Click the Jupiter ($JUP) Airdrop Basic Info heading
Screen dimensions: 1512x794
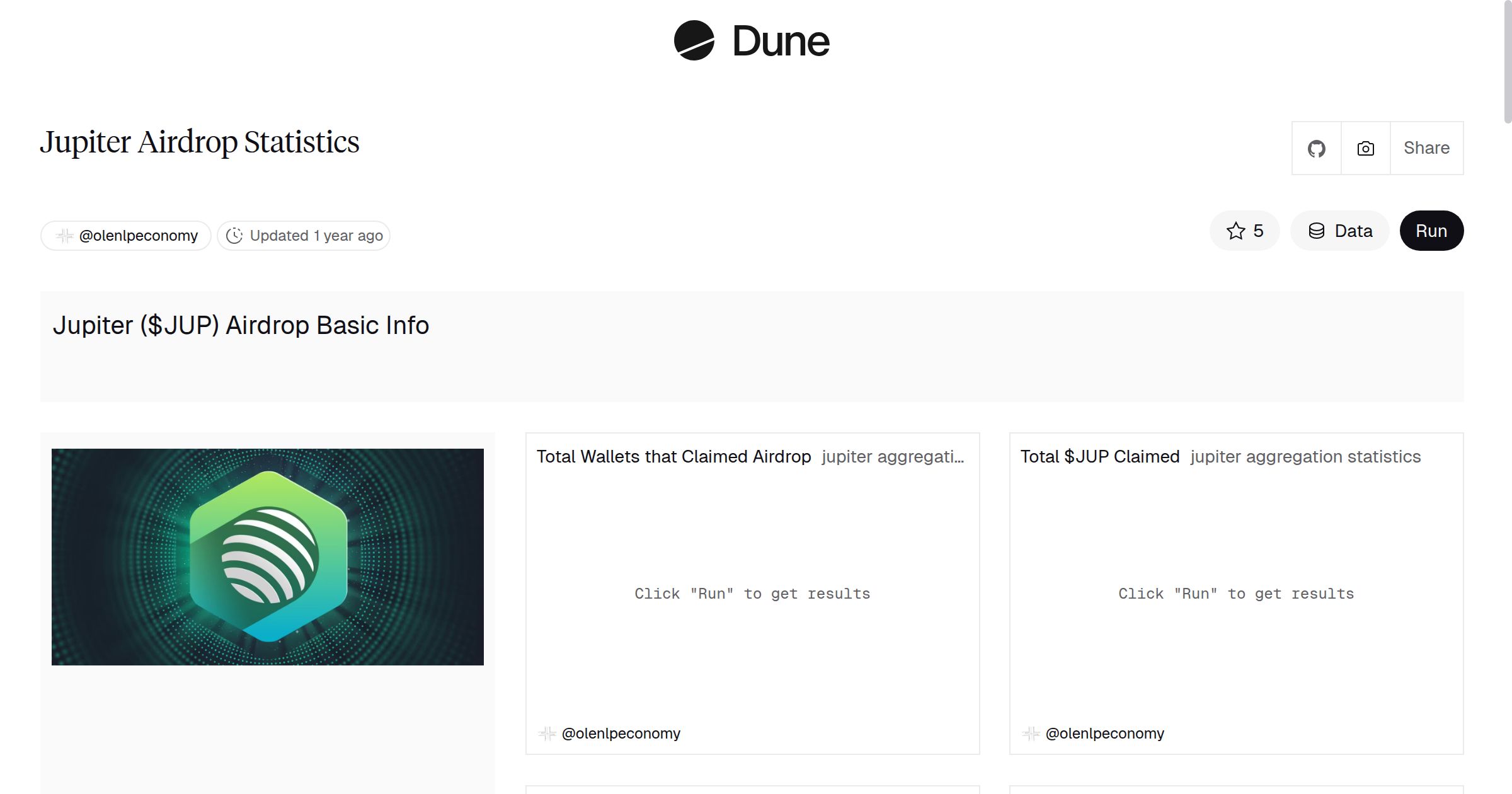pyautogui.click(x=242, y=325)
